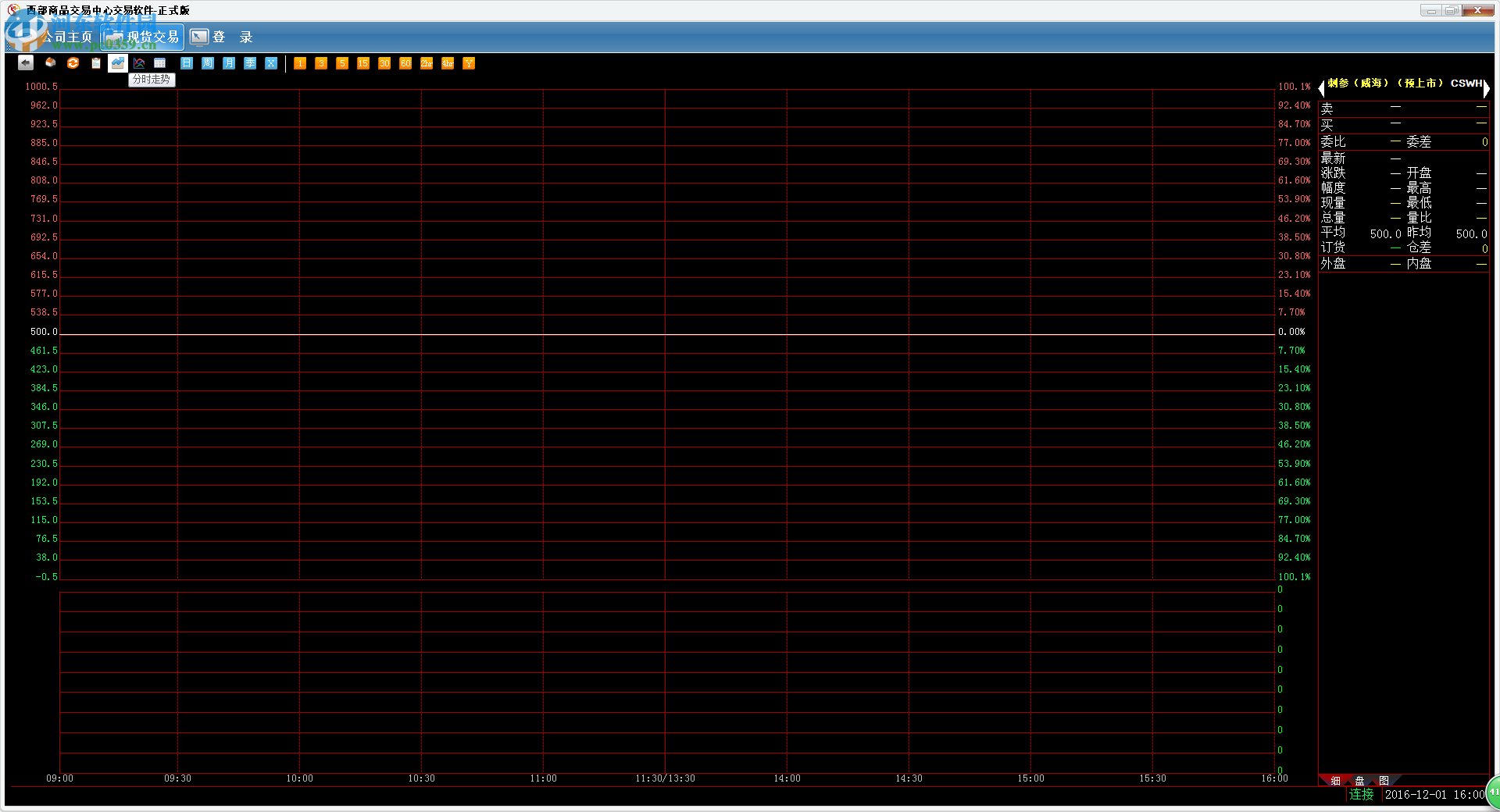Click the 2016-12-01 date in status bar
The height and width of the screenshot is (812, 1500).
point(1416,795)
